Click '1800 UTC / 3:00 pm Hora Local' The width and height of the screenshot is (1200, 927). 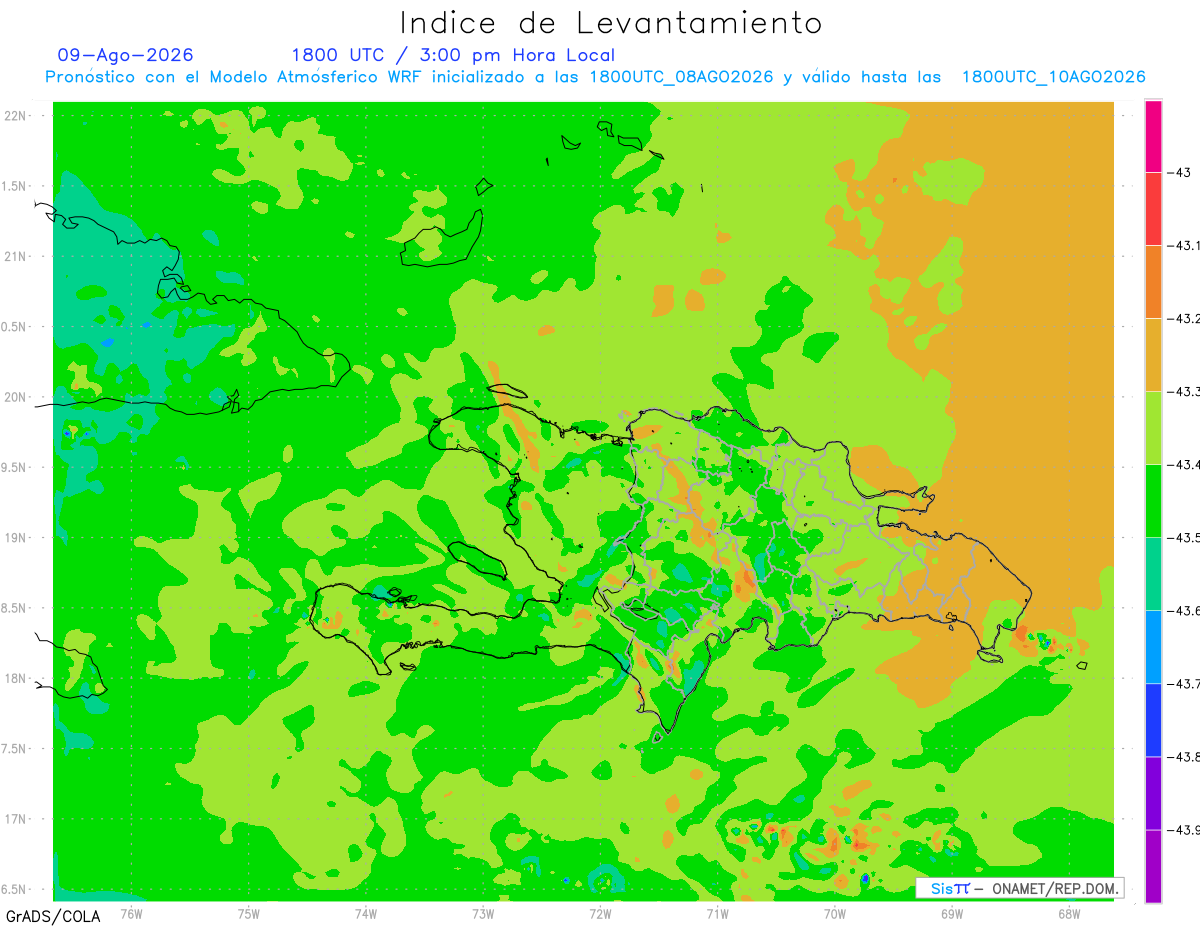click(453, 55)
